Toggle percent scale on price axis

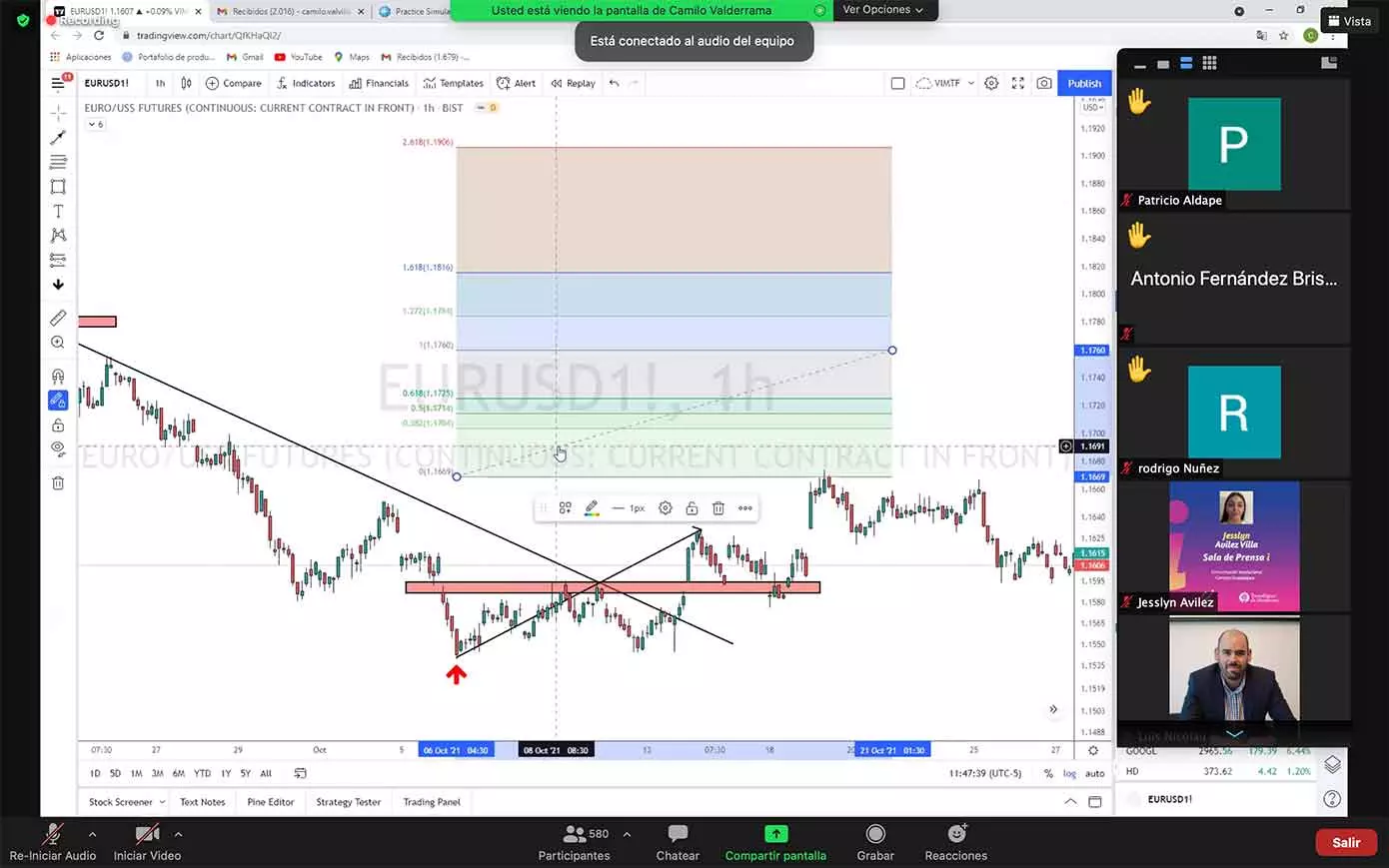[x=1048, y=773]
